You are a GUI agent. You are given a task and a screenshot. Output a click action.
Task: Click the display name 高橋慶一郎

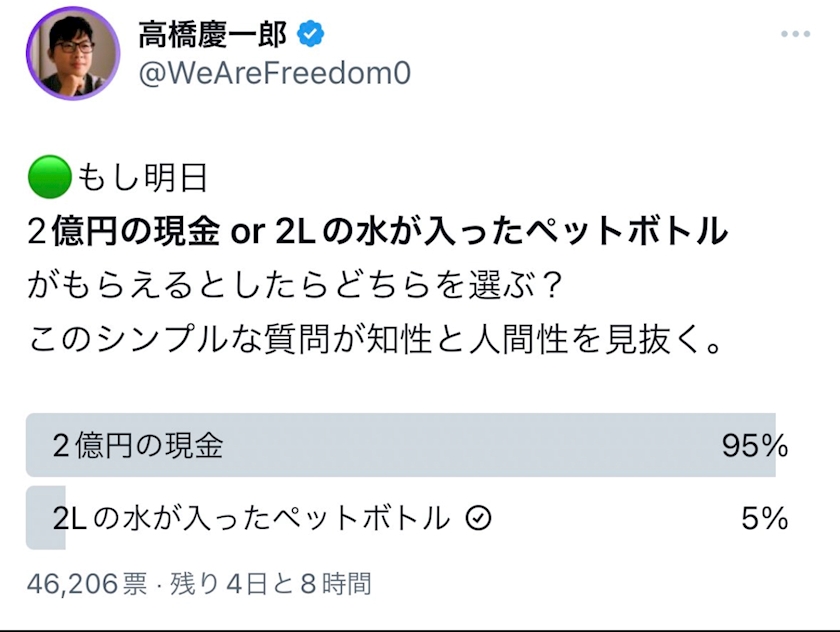tap(212, 35)
